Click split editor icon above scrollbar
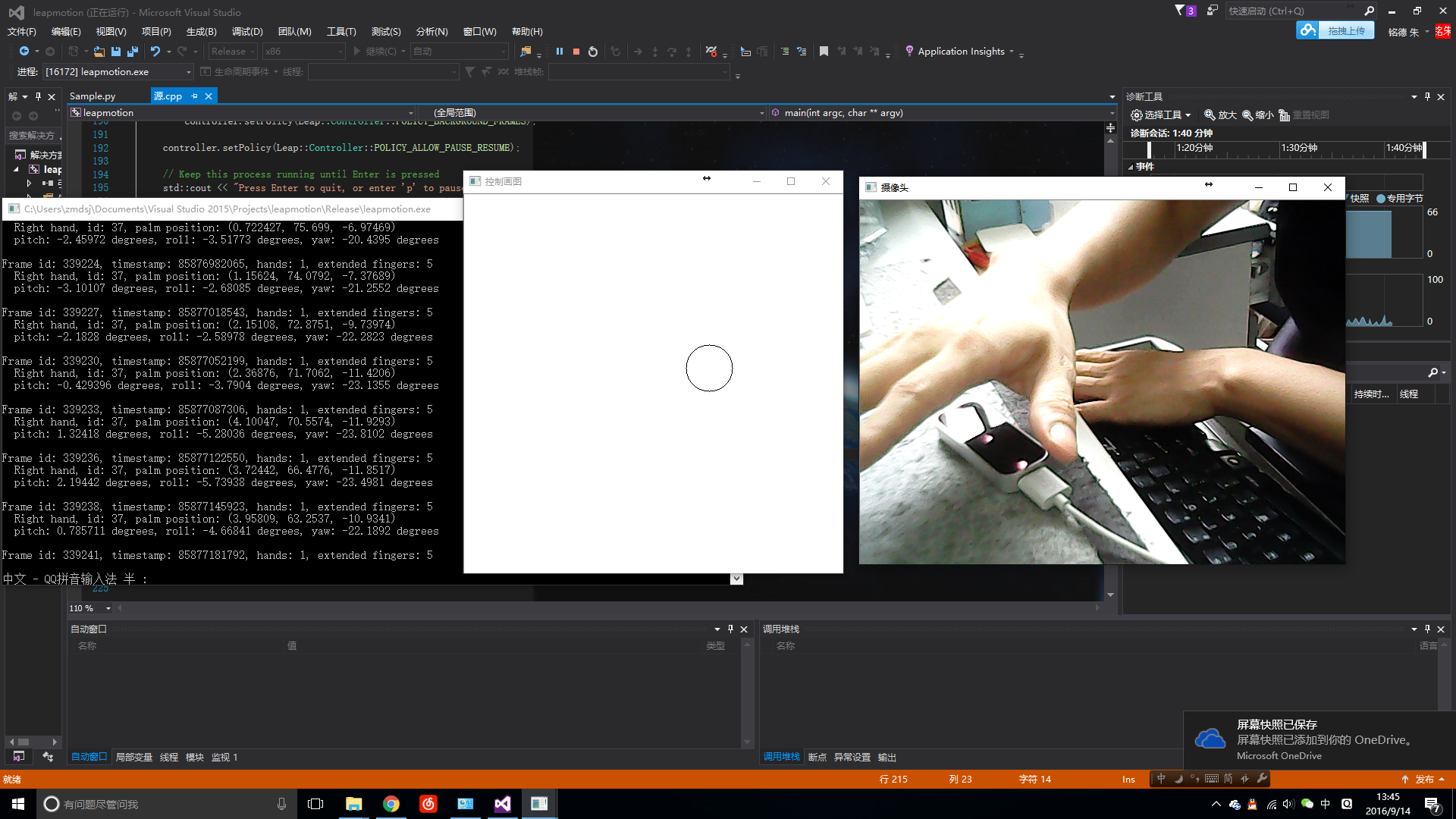Viewport: 1456px width, 819px height. (1111, 128)
